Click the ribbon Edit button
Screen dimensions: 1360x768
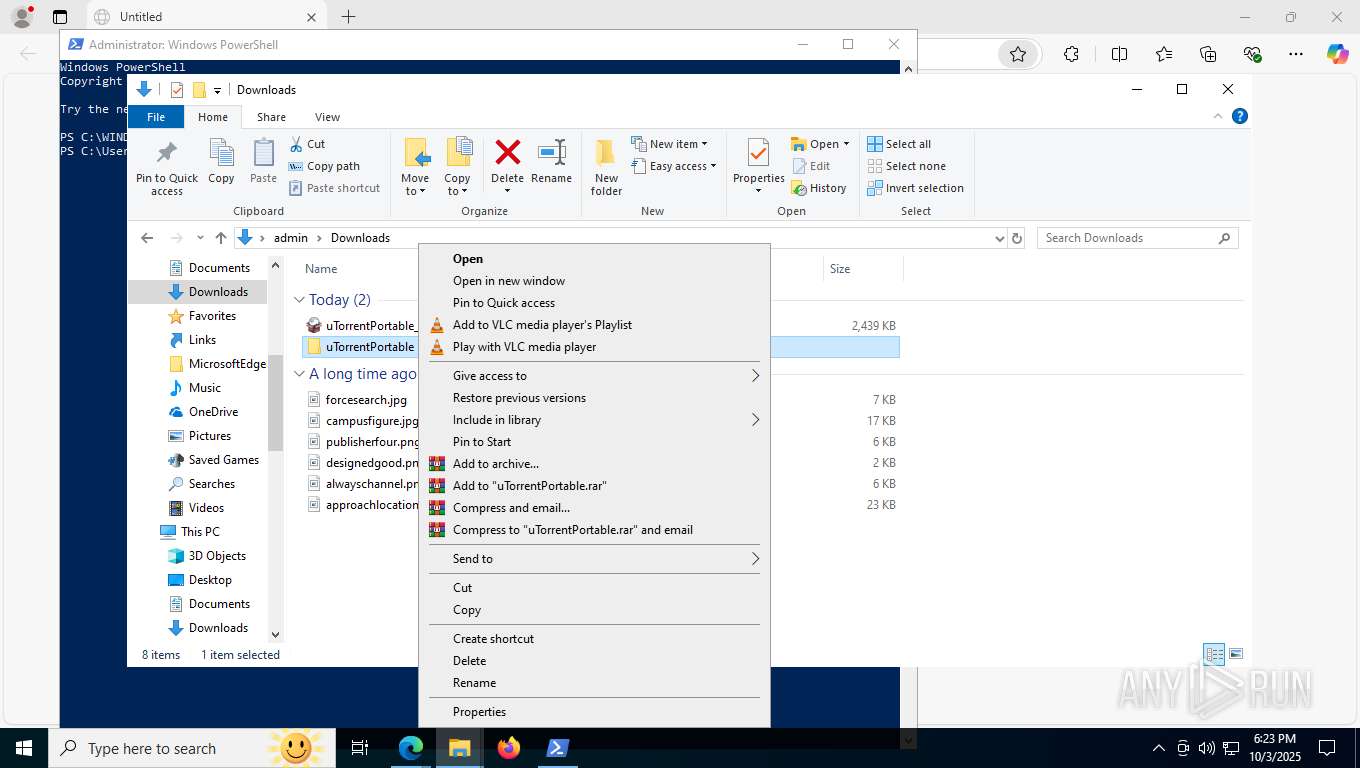[x=811, y=166]
